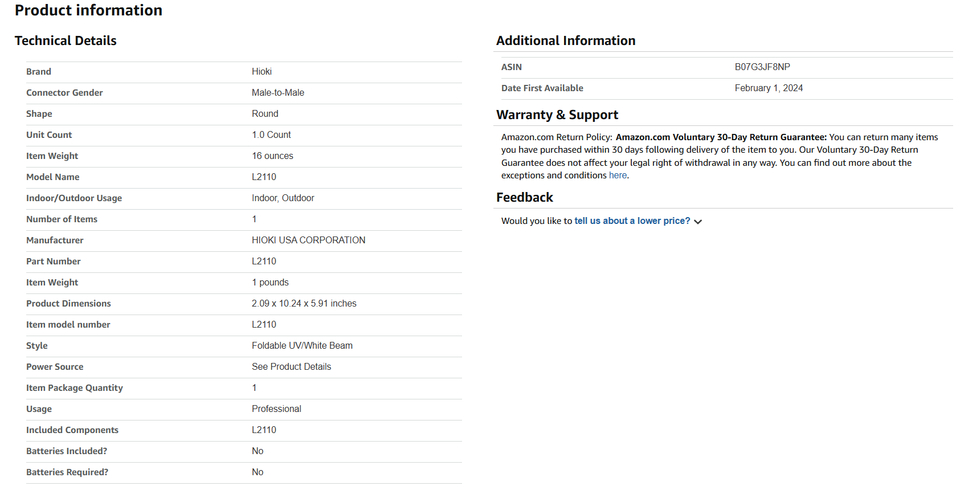The image size is (960, 498).
Task: Open the 'here' return policy link
Action: click(x=618, y=175)
